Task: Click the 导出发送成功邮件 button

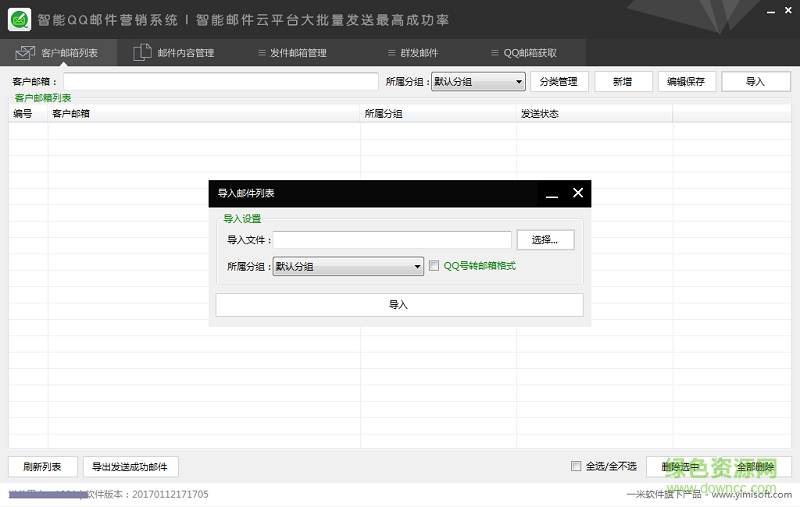Action: [130, 466]
